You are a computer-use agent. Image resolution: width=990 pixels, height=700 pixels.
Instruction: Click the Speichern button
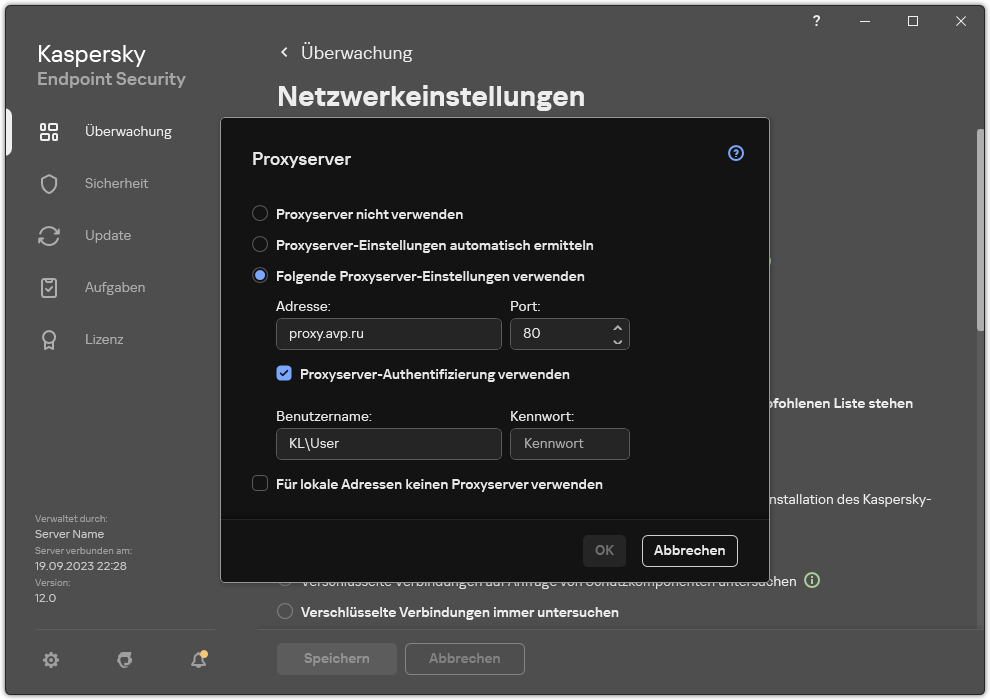[x=336, y=658]
